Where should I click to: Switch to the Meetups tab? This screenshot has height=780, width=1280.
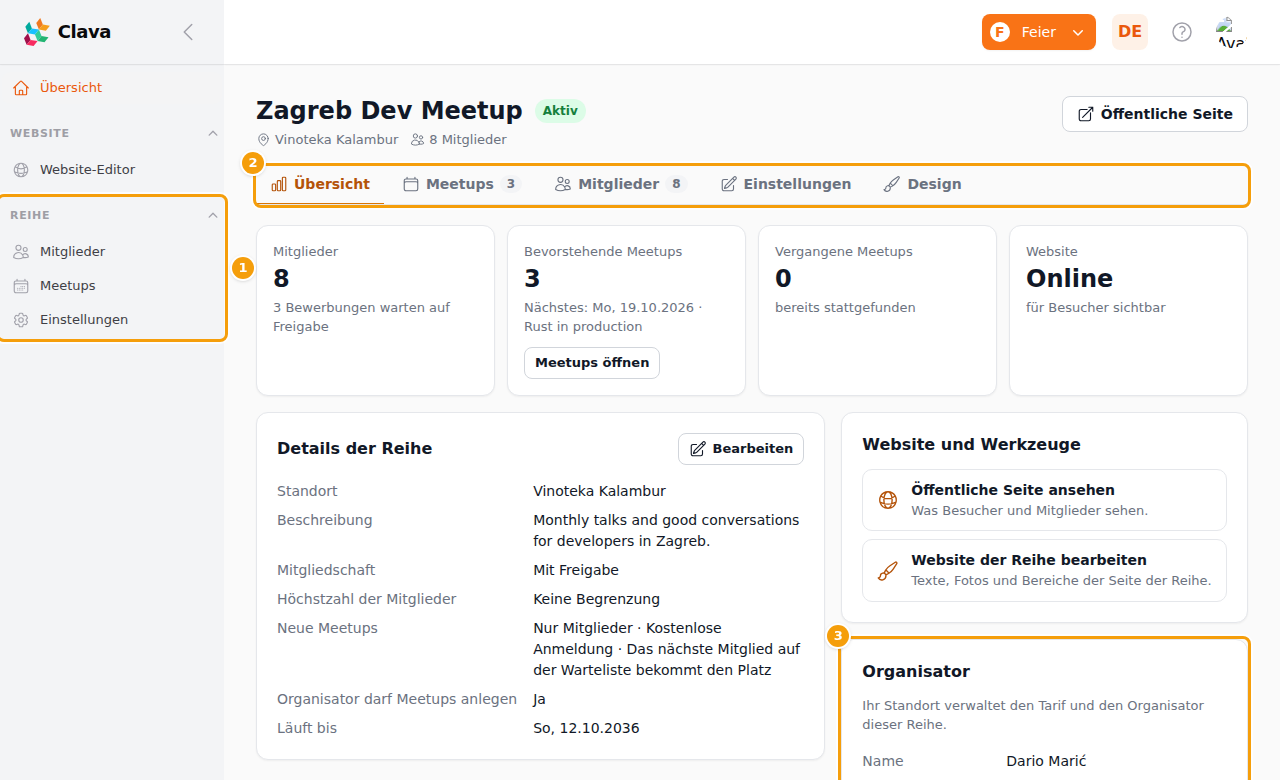pos(462,185)
